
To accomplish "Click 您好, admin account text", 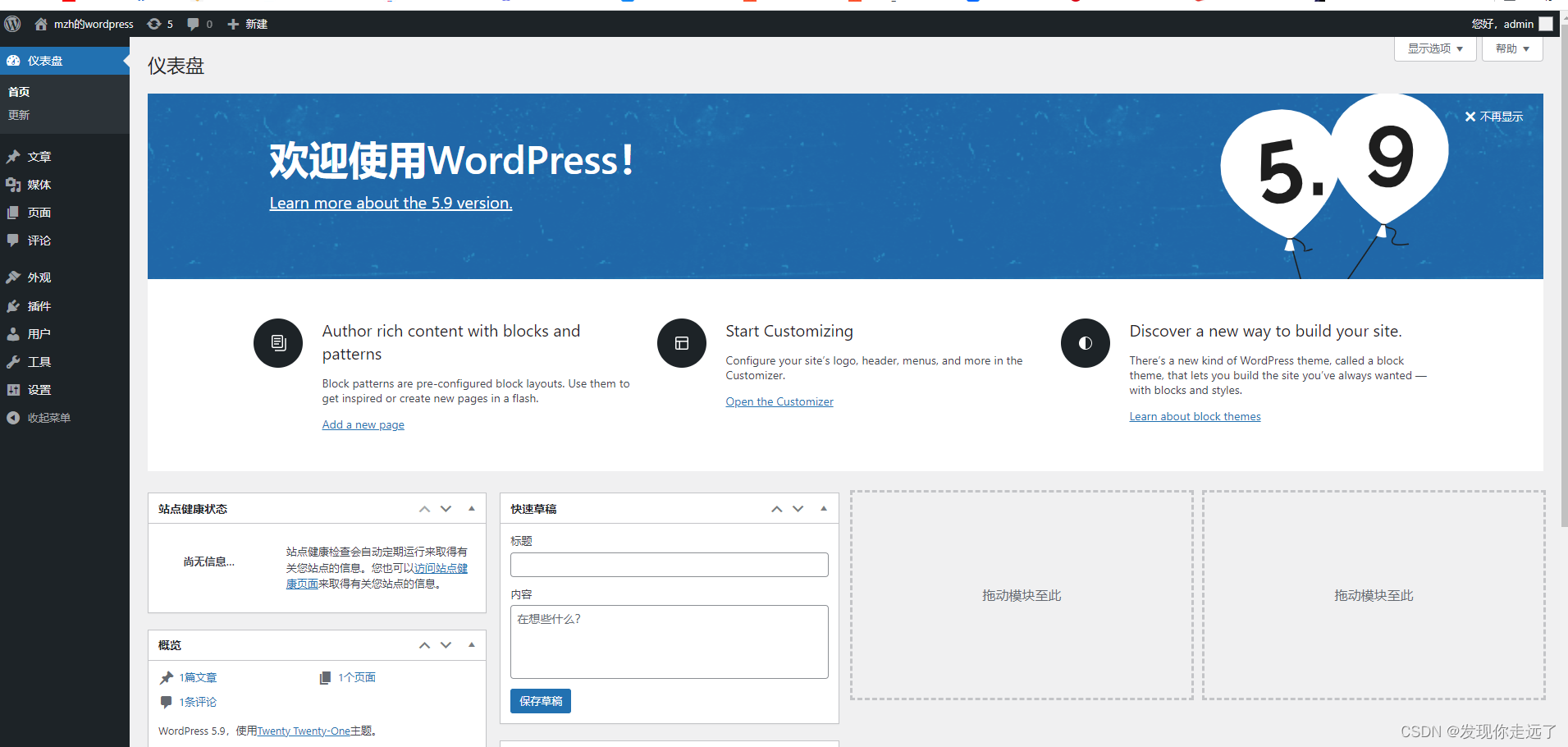I will [x=1502, y=24].
